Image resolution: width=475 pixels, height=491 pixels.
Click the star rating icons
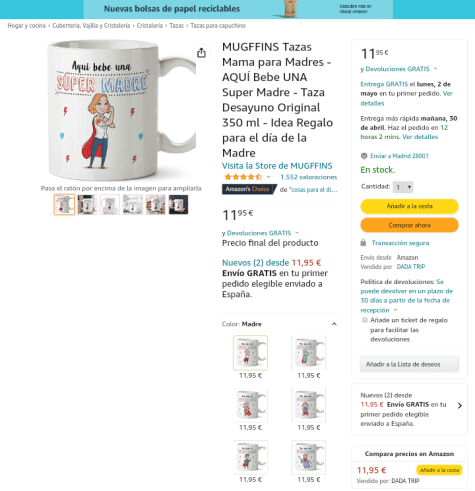coord(243,177)
